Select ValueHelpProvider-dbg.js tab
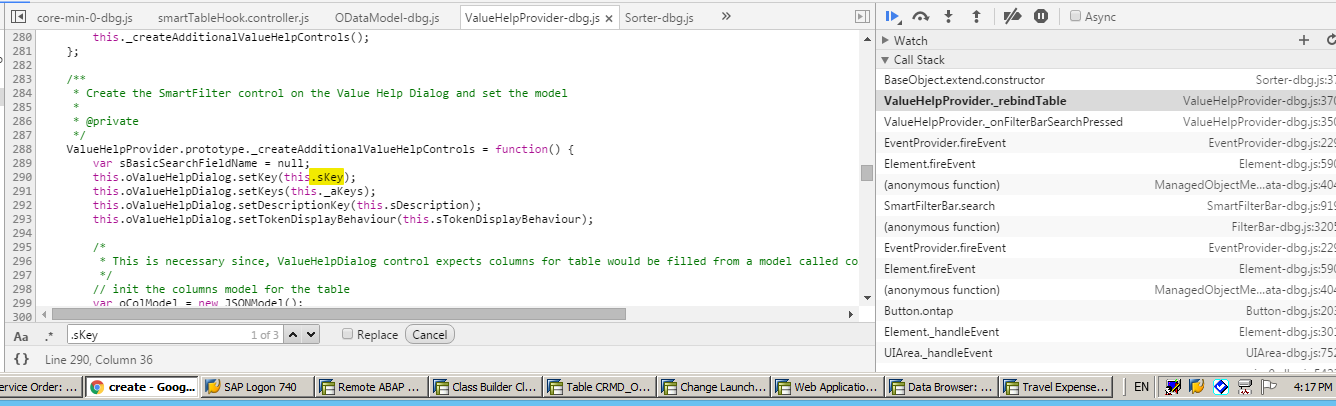Image resolution: width=1336 pixels, height=406 pixels. (538, 18)
